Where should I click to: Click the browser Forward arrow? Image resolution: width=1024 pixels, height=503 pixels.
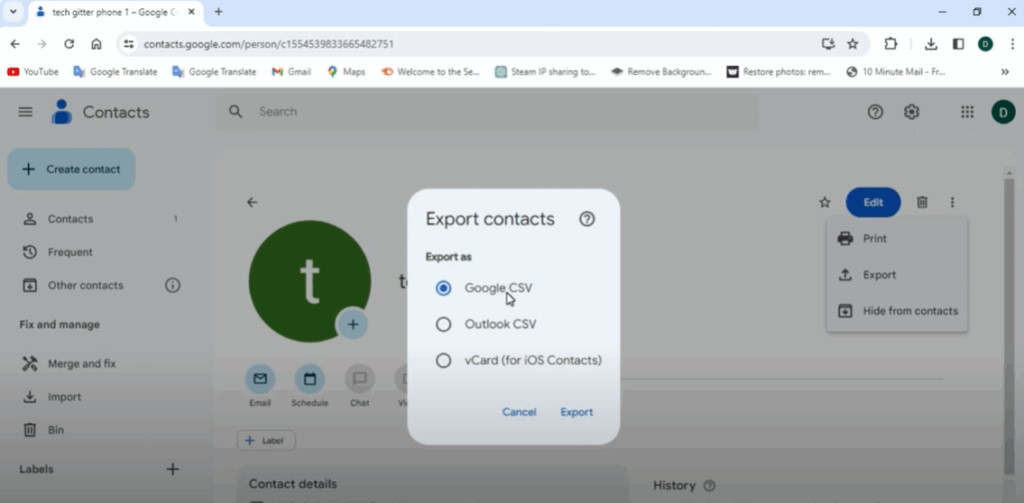click(42, 44)
